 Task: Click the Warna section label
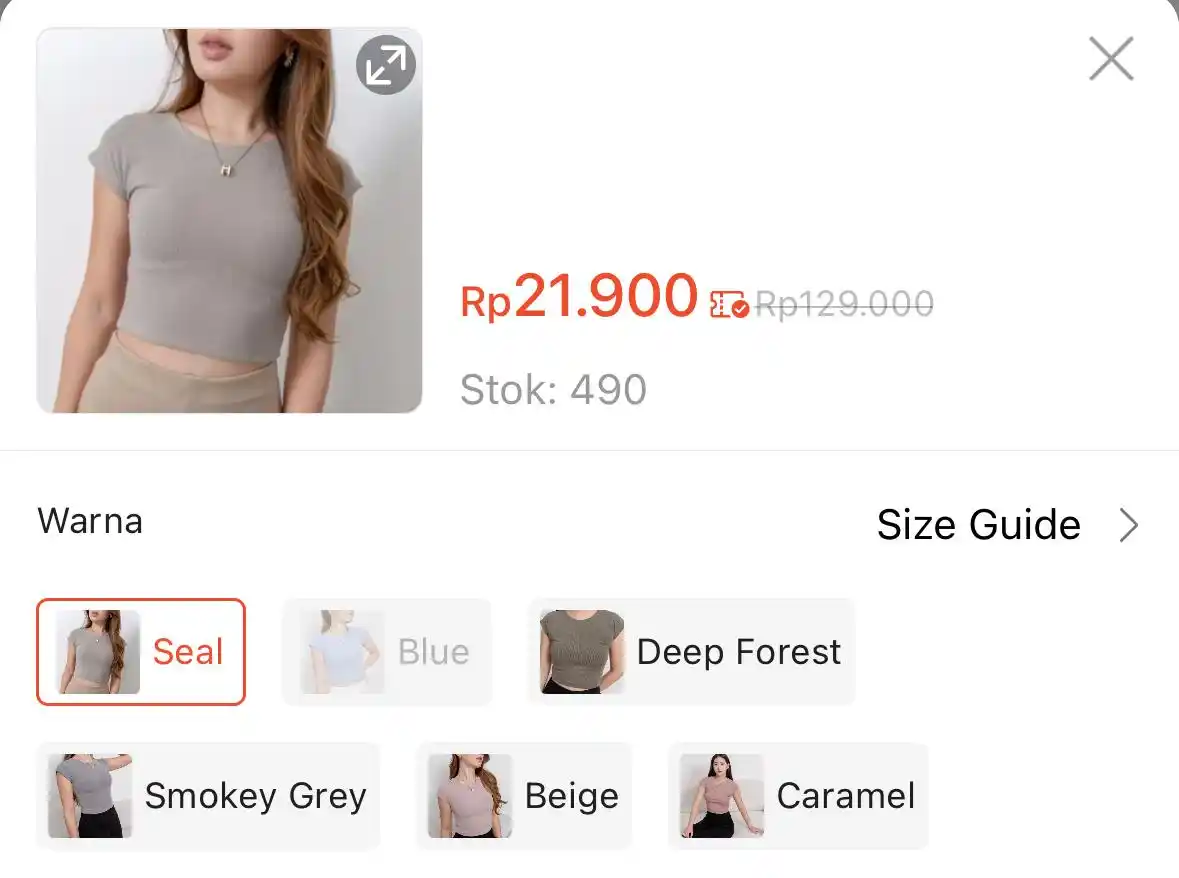[90, 520]
